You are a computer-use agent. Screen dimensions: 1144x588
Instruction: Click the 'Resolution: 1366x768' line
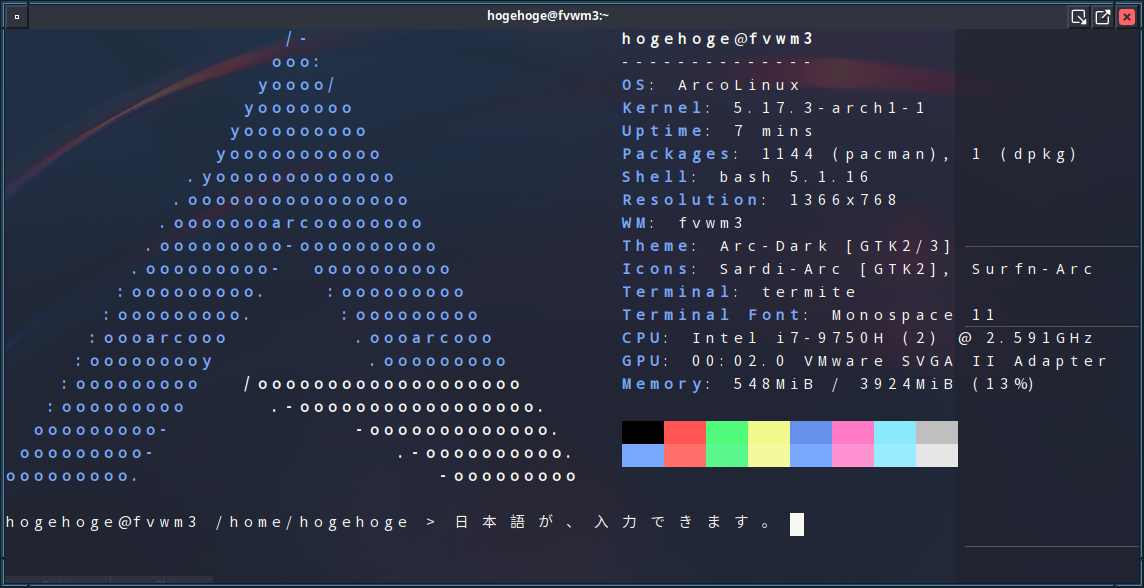click(760, 200)
